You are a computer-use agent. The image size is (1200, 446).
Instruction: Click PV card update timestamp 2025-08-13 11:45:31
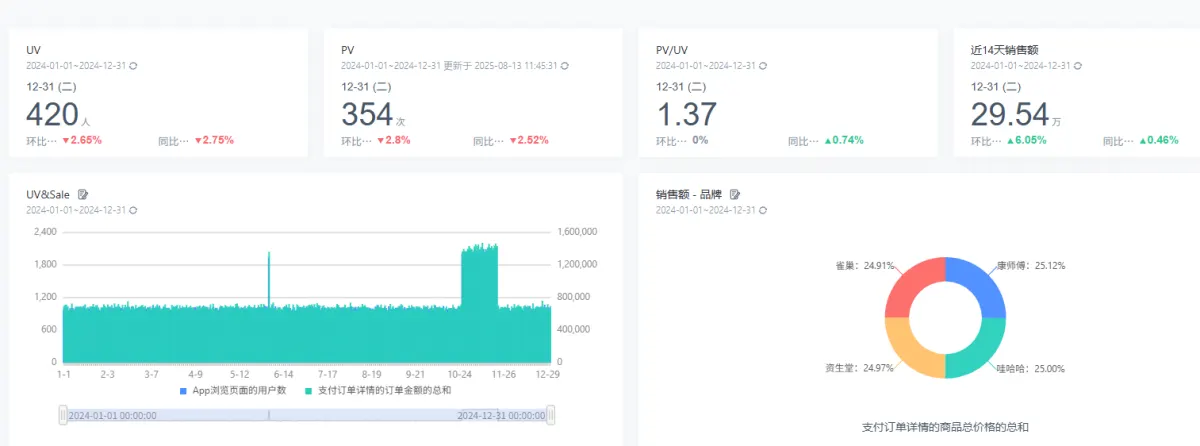click(509, 65)
